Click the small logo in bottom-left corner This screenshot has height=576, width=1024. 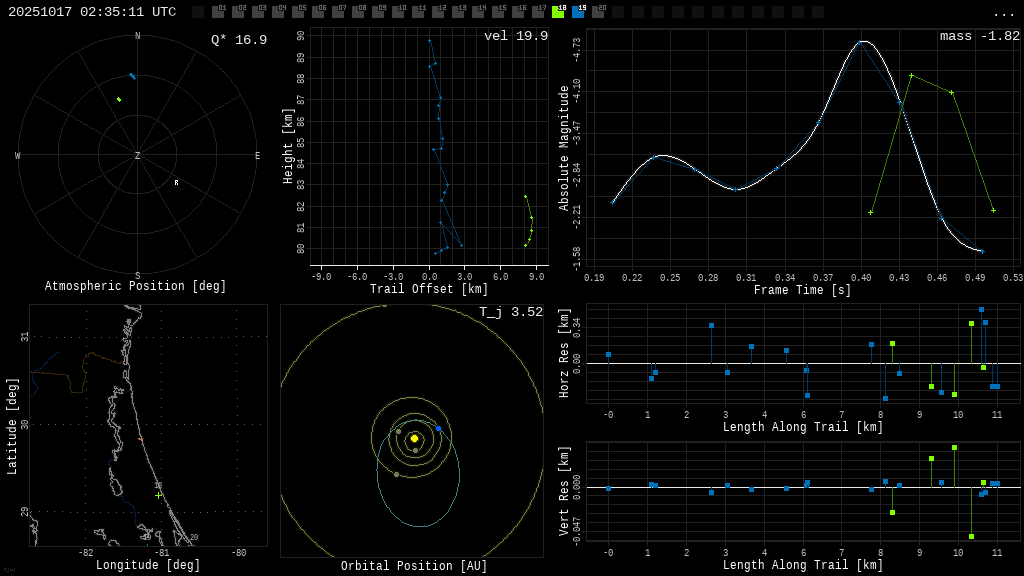click(x=9, y=570)
